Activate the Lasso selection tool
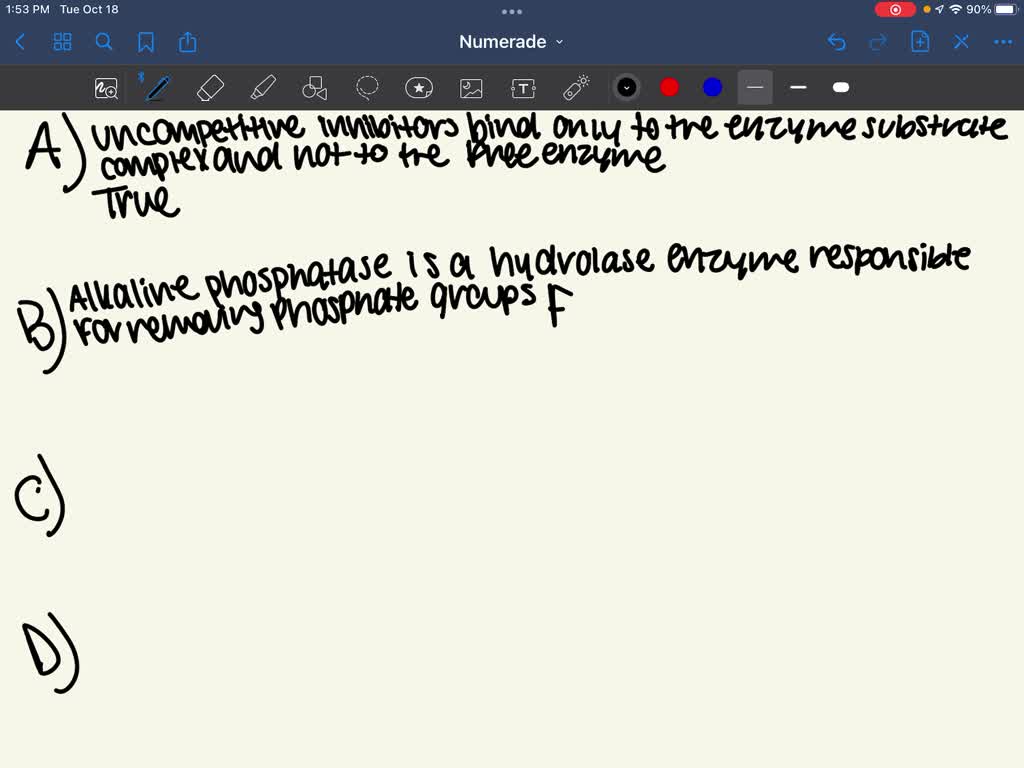 tap(367, 88)
